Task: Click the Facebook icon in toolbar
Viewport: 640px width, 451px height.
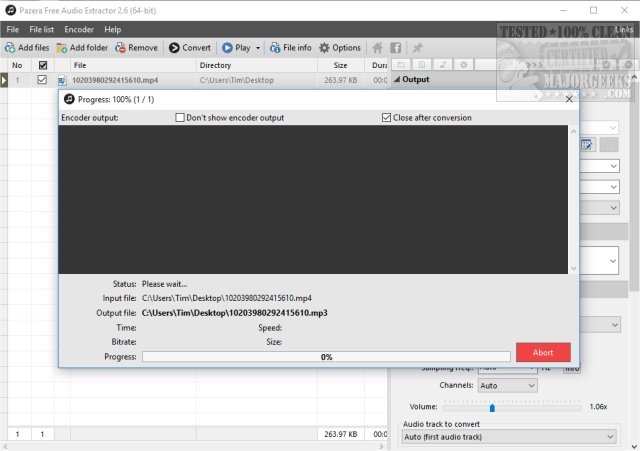Action: [396, 48]
